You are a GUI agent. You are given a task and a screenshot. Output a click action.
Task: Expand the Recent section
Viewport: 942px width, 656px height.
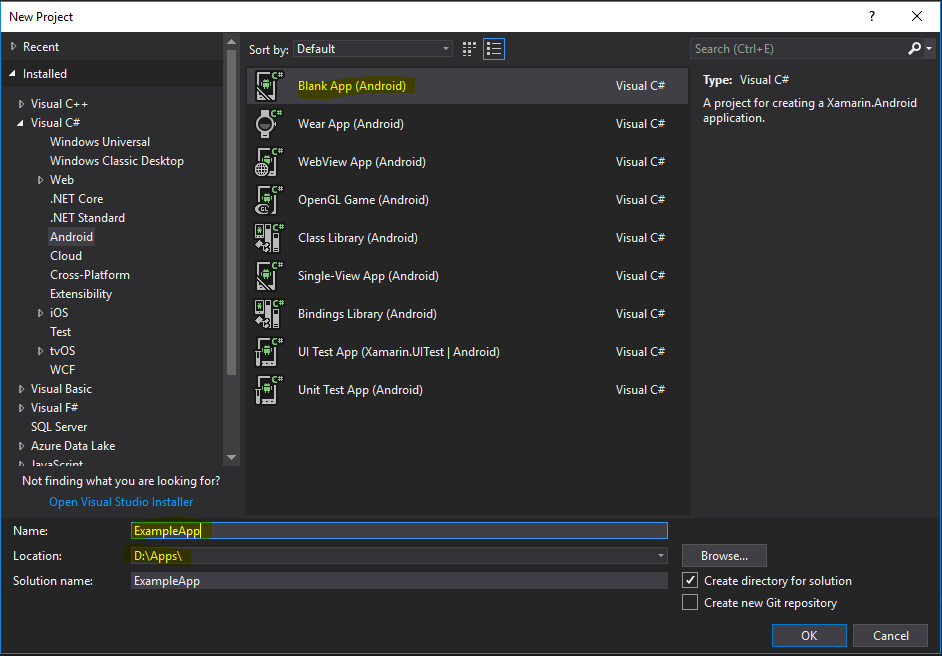13,46
